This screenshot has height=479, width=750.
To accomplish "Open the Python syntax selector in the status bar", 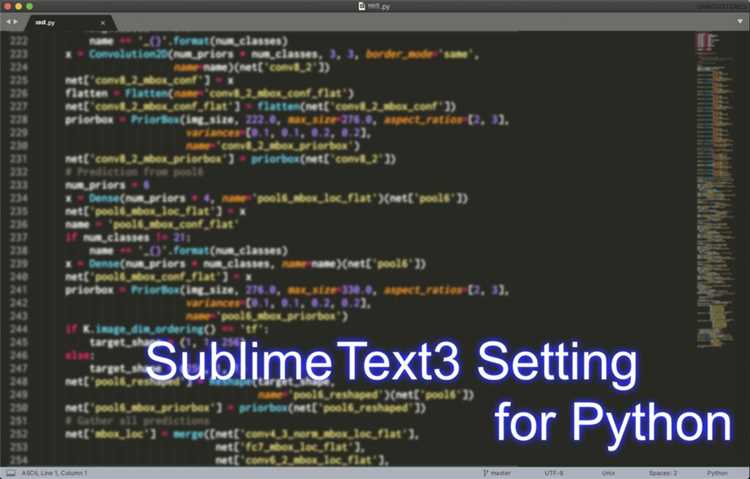I will [x=717, y=473].
